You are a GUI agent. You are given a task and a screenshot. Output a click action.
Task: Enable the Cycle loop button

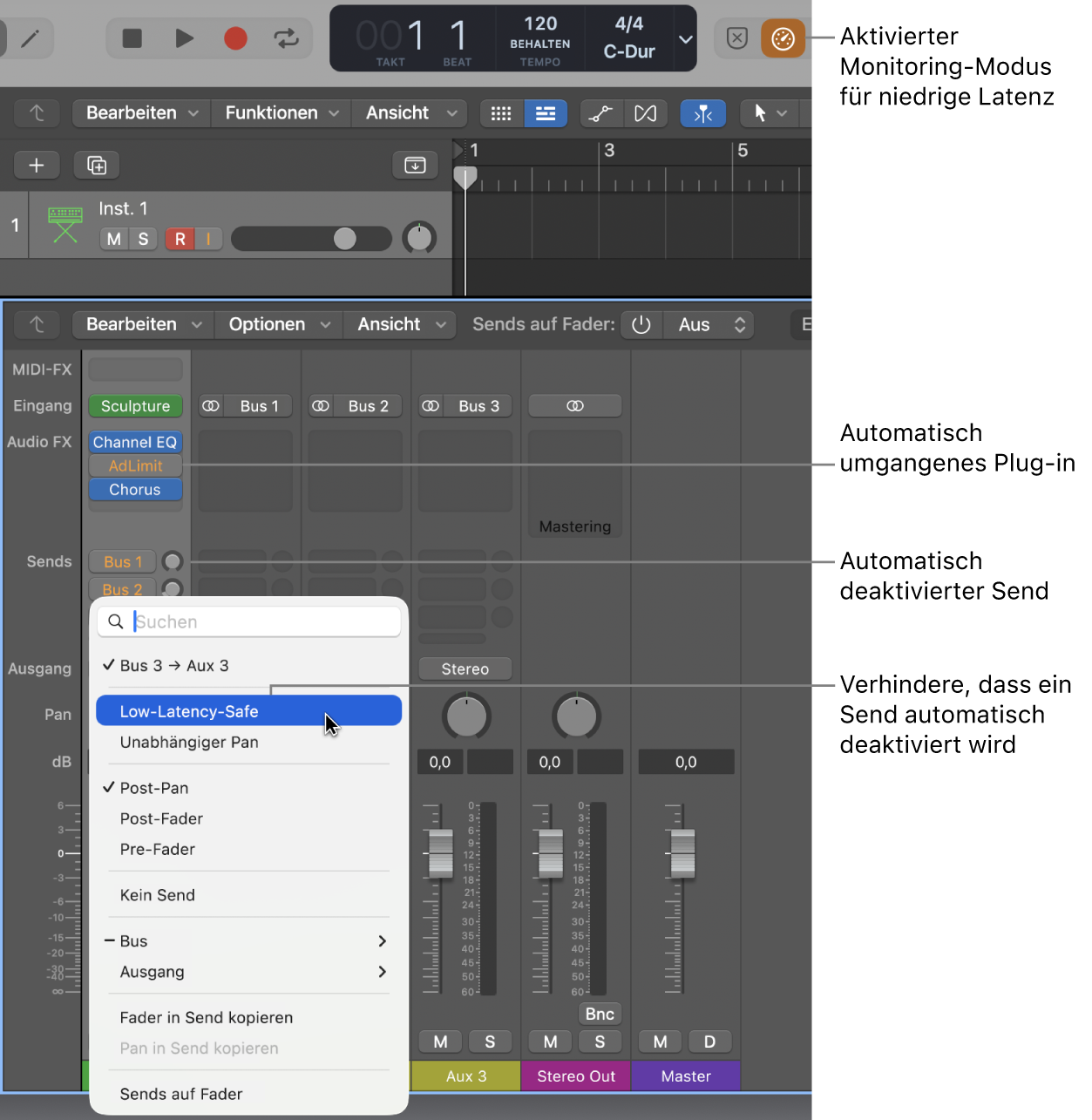(286, 38)
